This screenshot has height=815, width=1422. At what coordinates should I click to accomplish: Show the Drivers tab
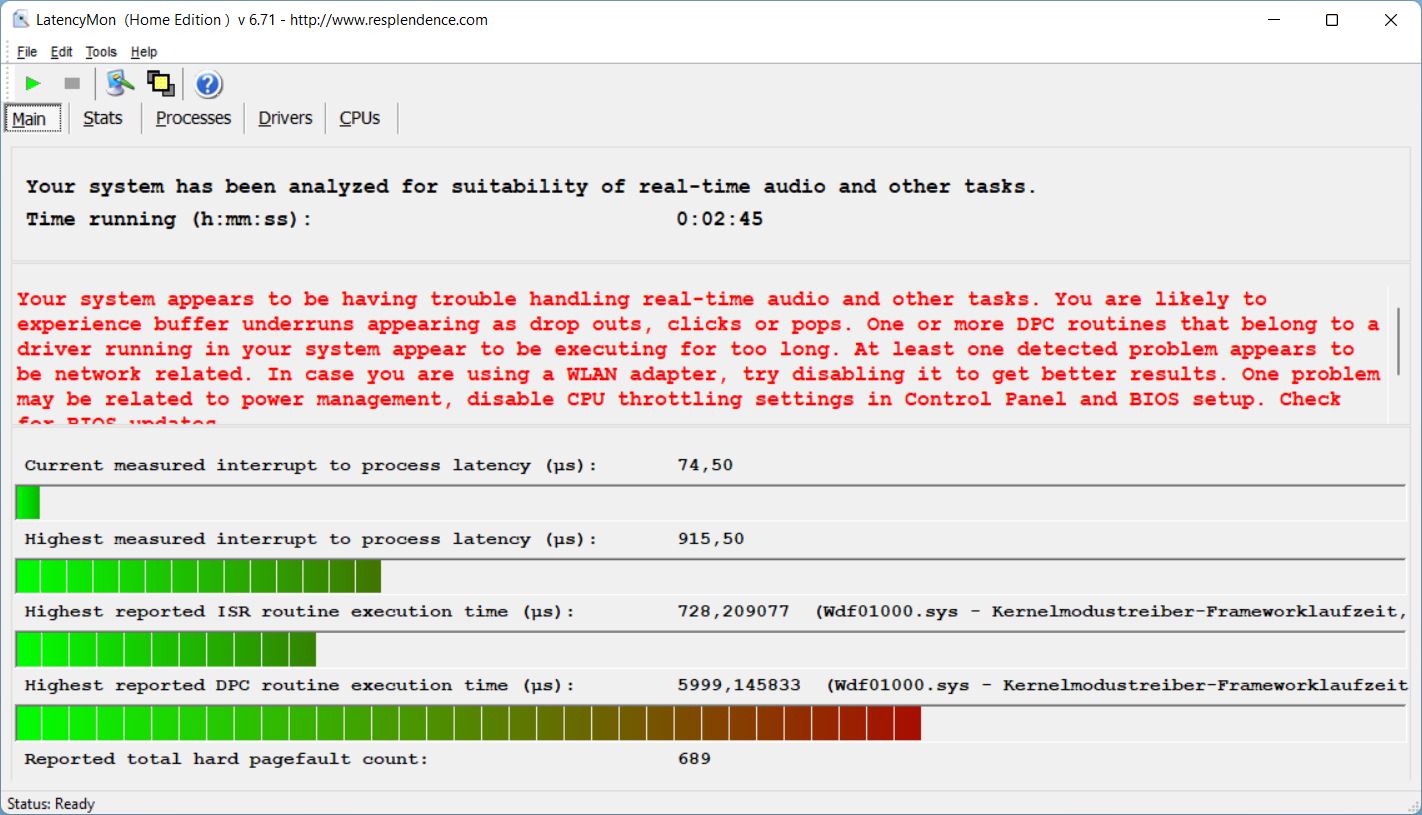pyautogui.click(x=285, y=118)
